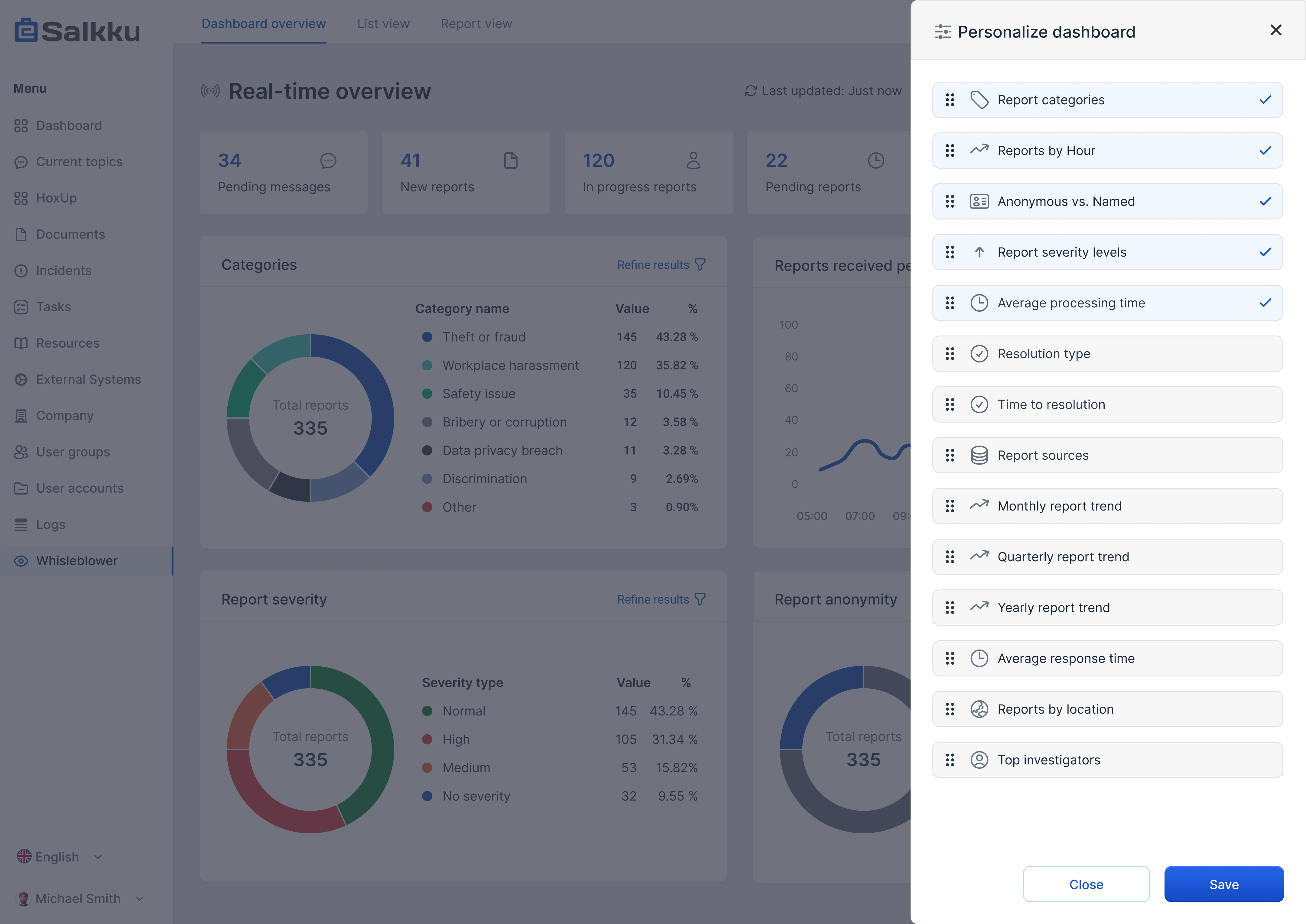Image resolution: width=1306 pixels, height=924 pixels.
Task: Click the database icon for Report sources
Action: [979, 455]
